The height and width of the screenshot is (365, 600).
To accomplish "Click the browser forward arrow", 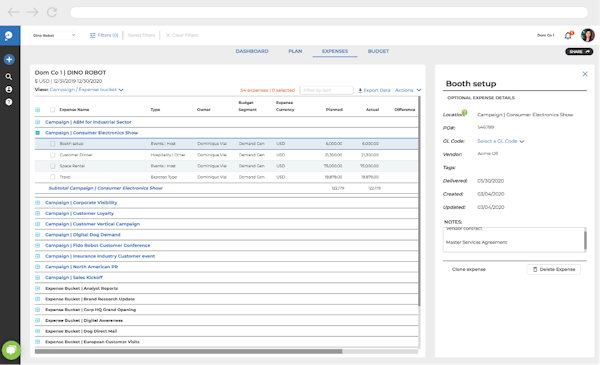I will pos(33,12).
